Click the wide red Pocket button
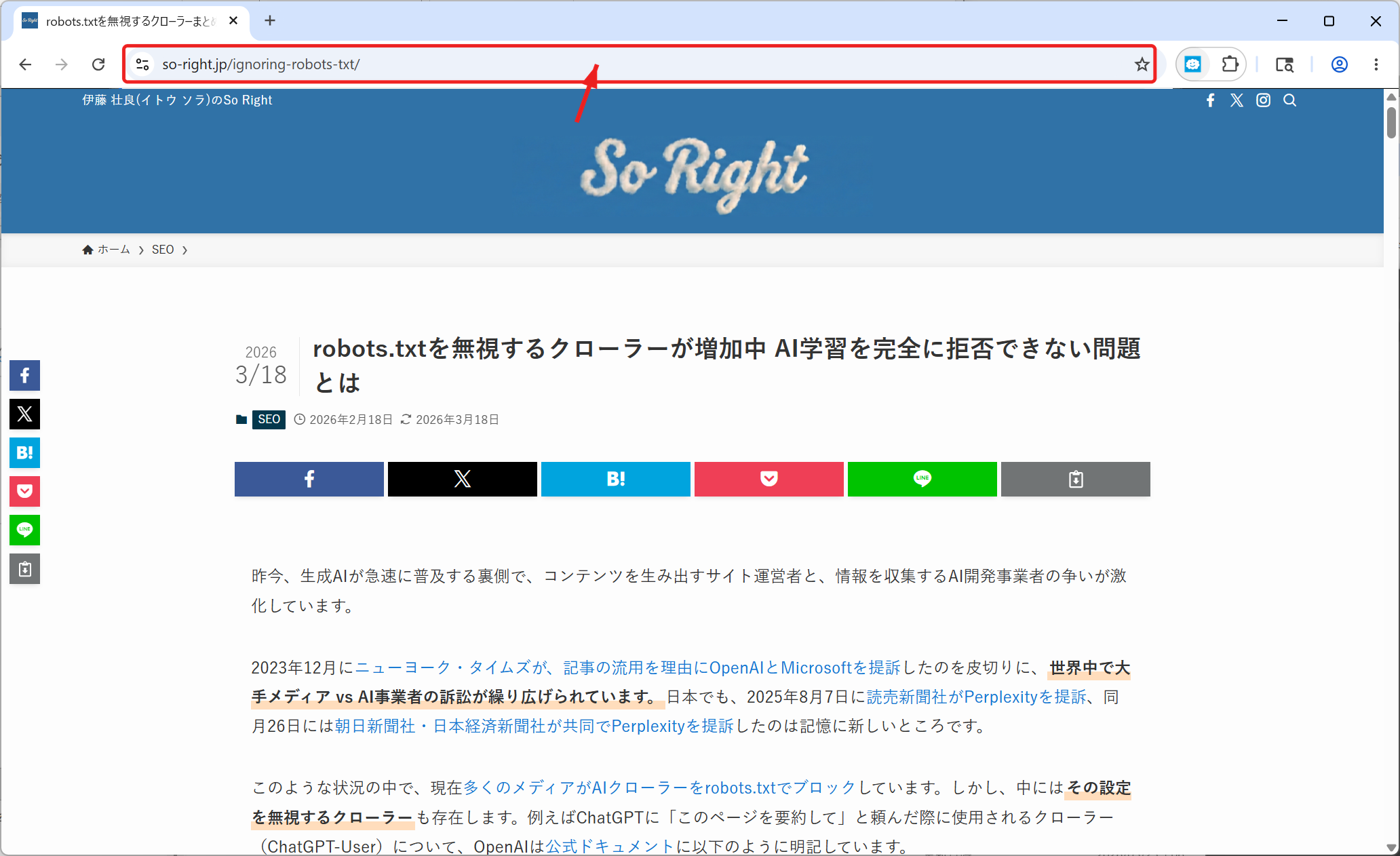 [769, 479]
